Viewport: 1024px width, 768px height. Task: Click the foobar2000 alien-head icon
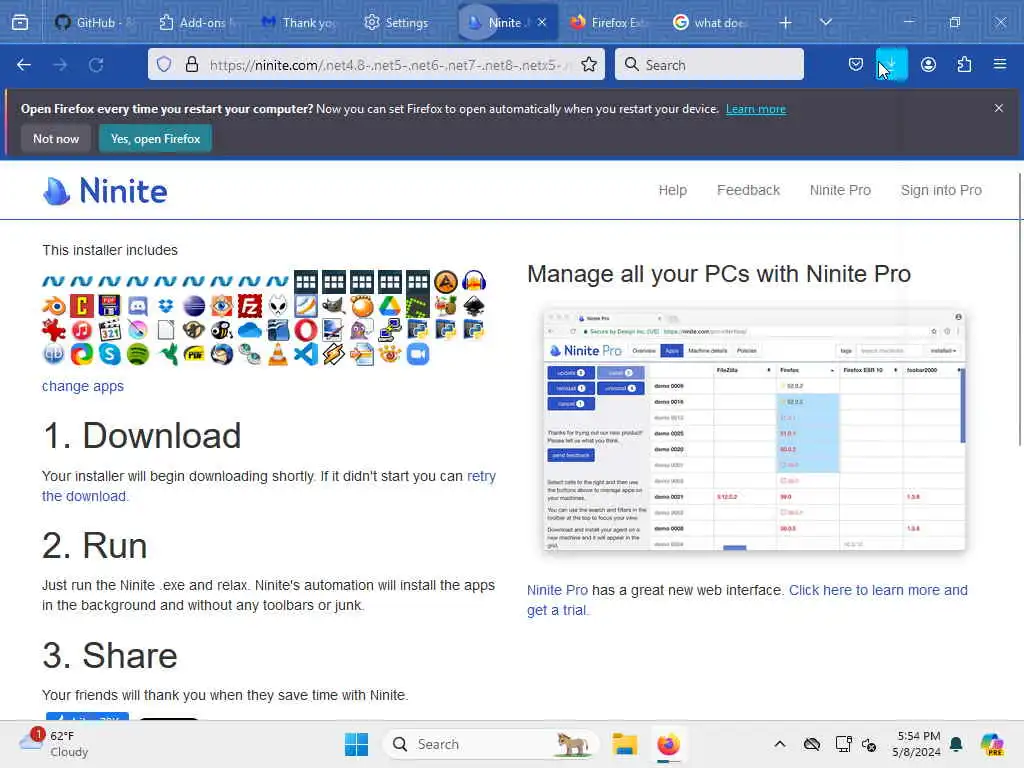pos(278,306)
